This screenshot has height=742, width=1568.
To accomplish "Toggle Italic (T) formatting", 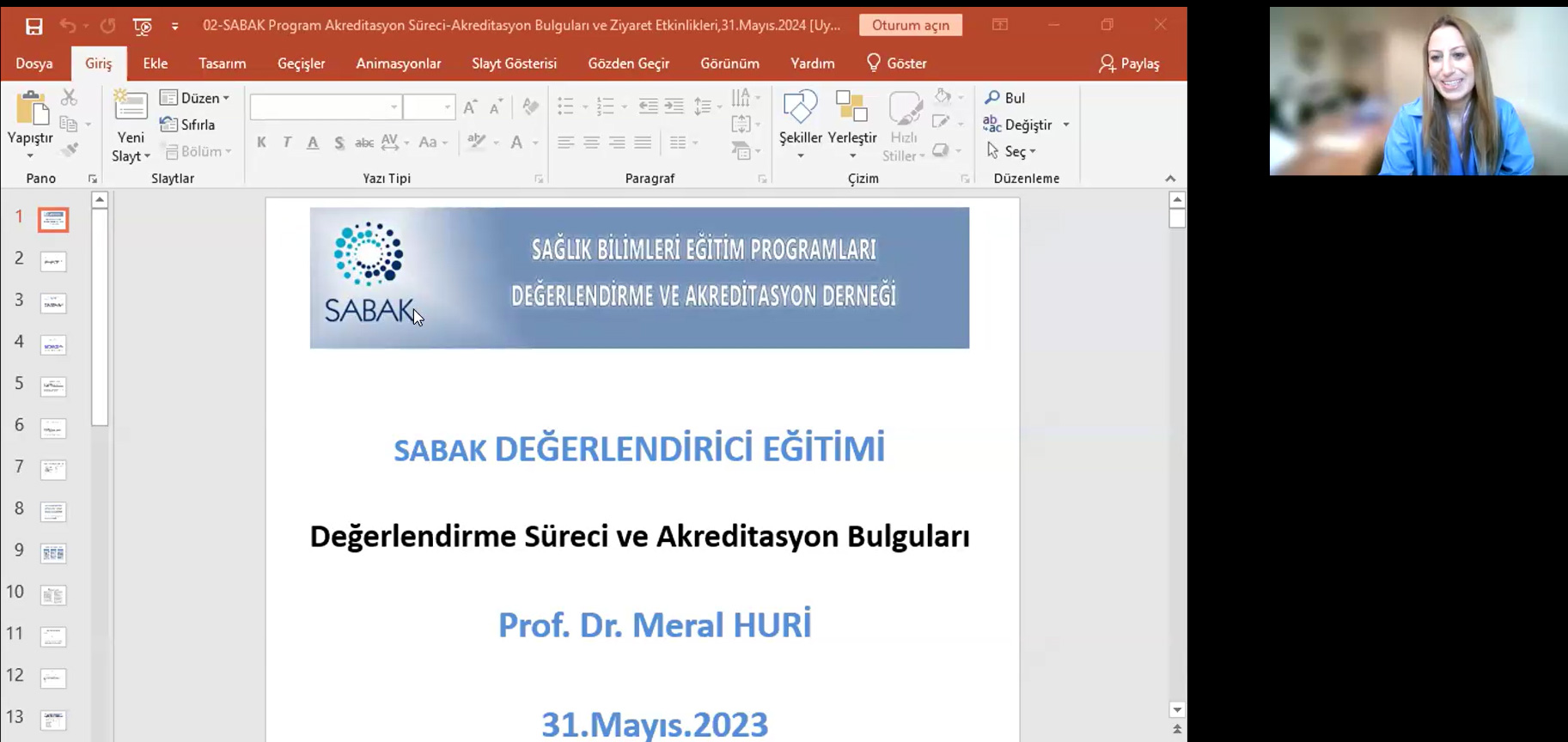I will pos(287,143).
